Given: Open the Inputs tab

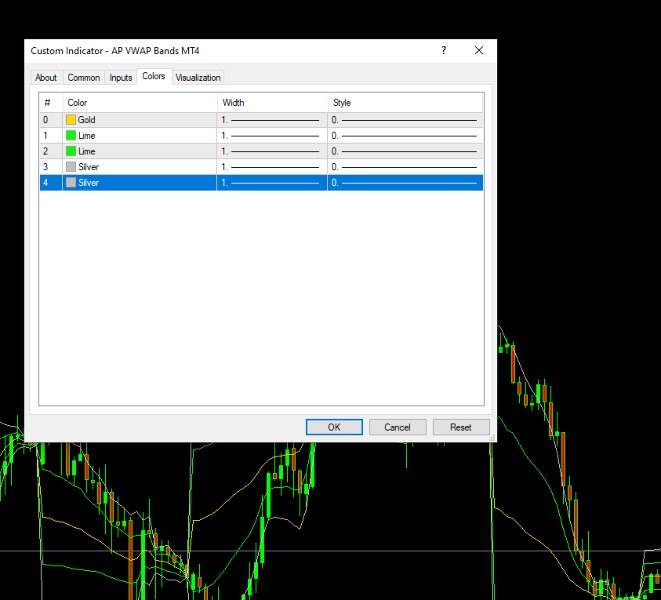Looking at the screenshot, I should coord(121,78).
